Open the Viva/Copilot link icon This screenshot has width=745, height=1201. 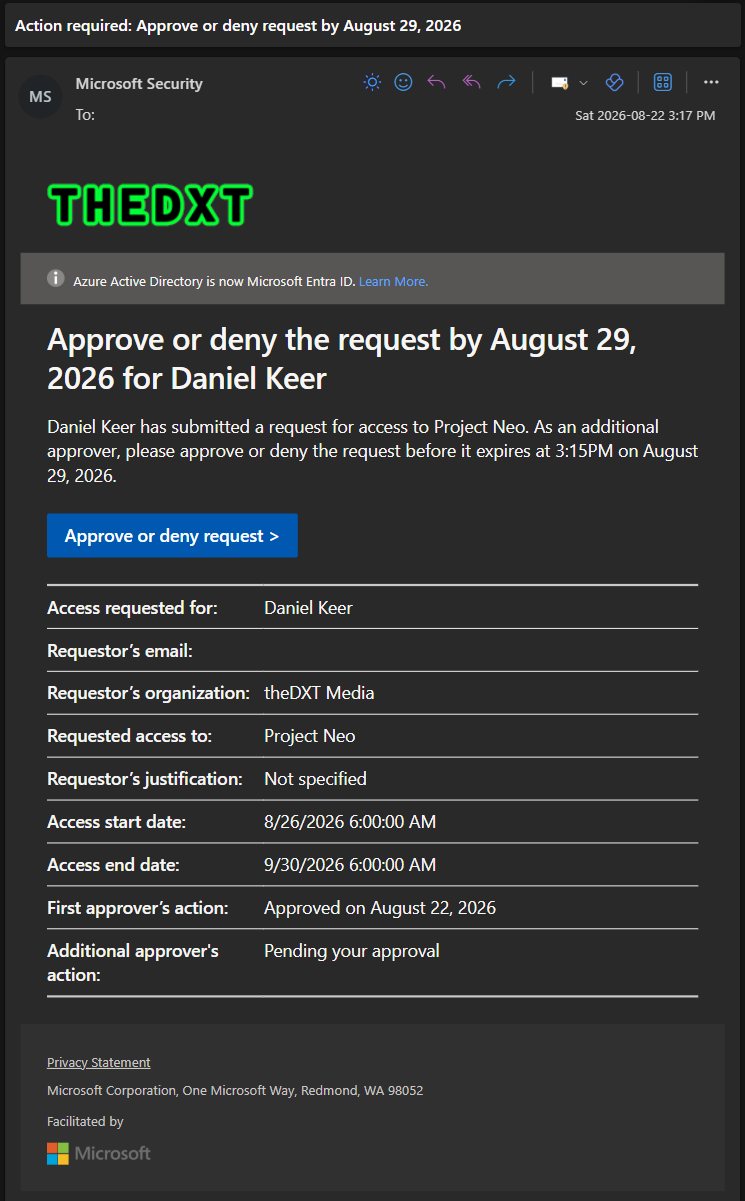pyautogui.click(x=615, y=82)
